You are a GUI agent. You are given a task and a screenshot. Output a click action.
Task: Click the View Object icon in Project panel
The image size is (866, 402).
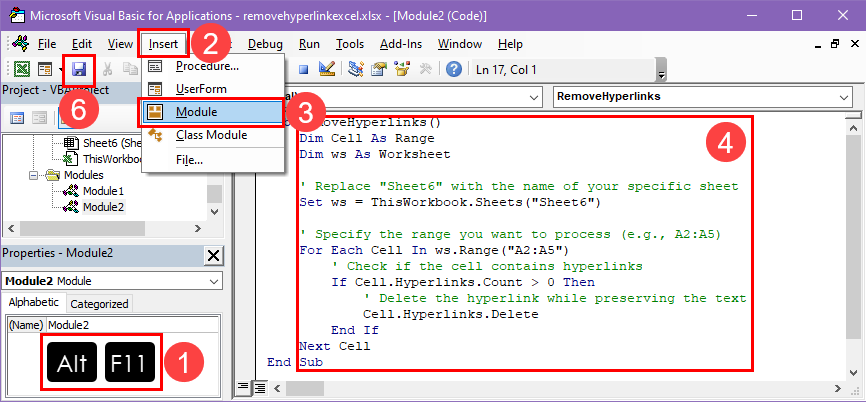tap(39, 118)
